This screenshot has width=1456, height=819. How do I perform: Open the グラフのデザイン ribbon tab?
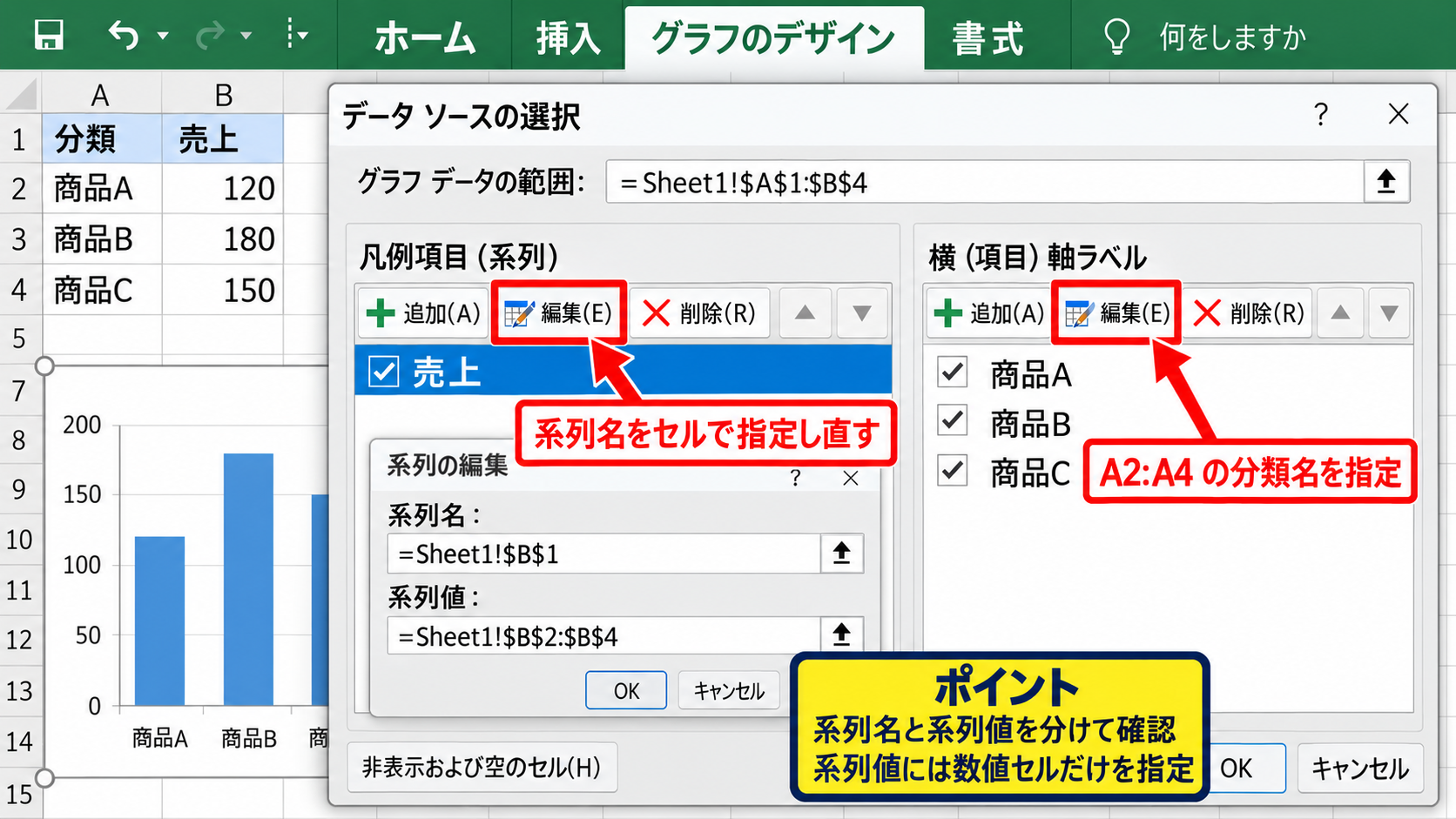(x=774, y=38)
